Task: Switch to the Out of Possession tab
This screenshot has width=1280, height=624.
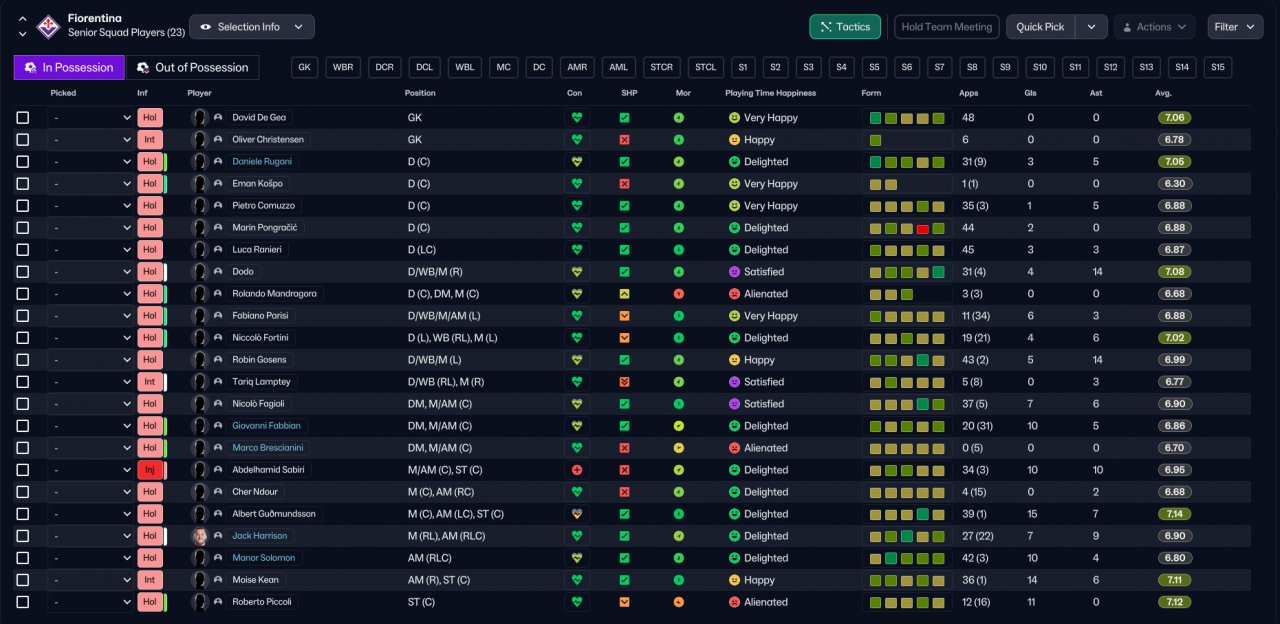Action: [x=192, y=67]
